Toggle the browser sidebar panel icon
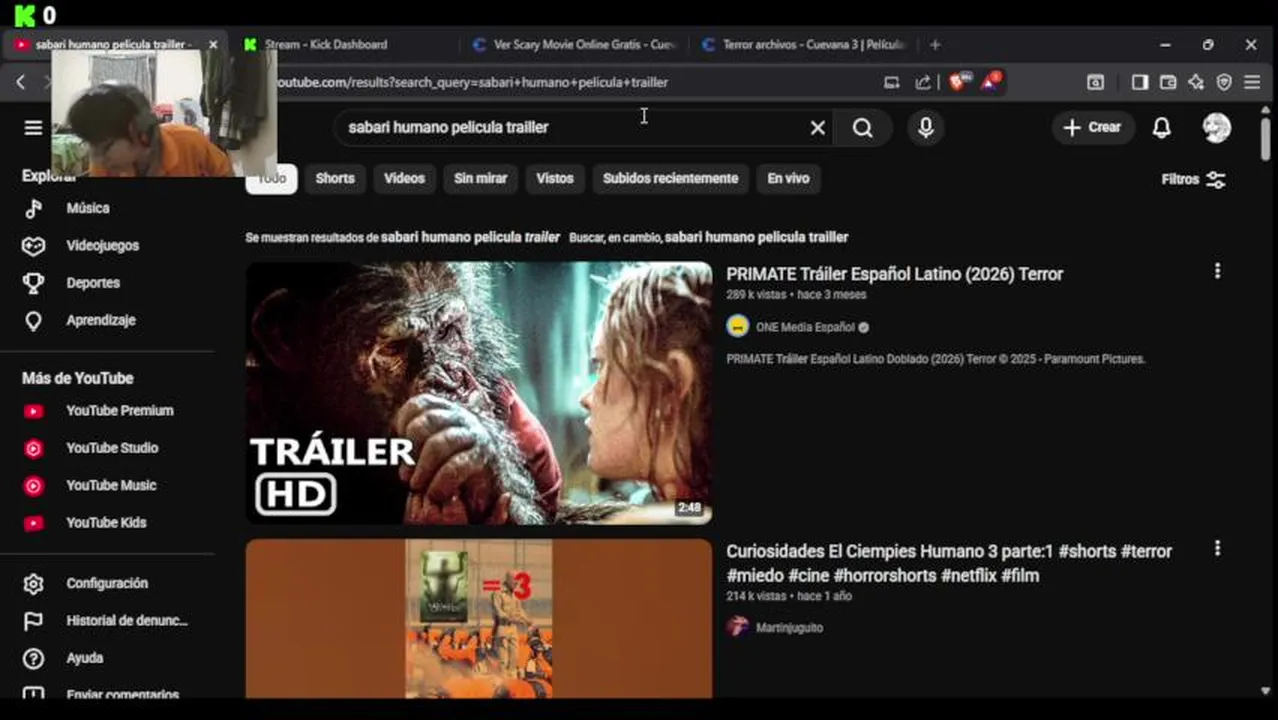The height and width of the screenshot is (720, 1278). coord(1139,82)
